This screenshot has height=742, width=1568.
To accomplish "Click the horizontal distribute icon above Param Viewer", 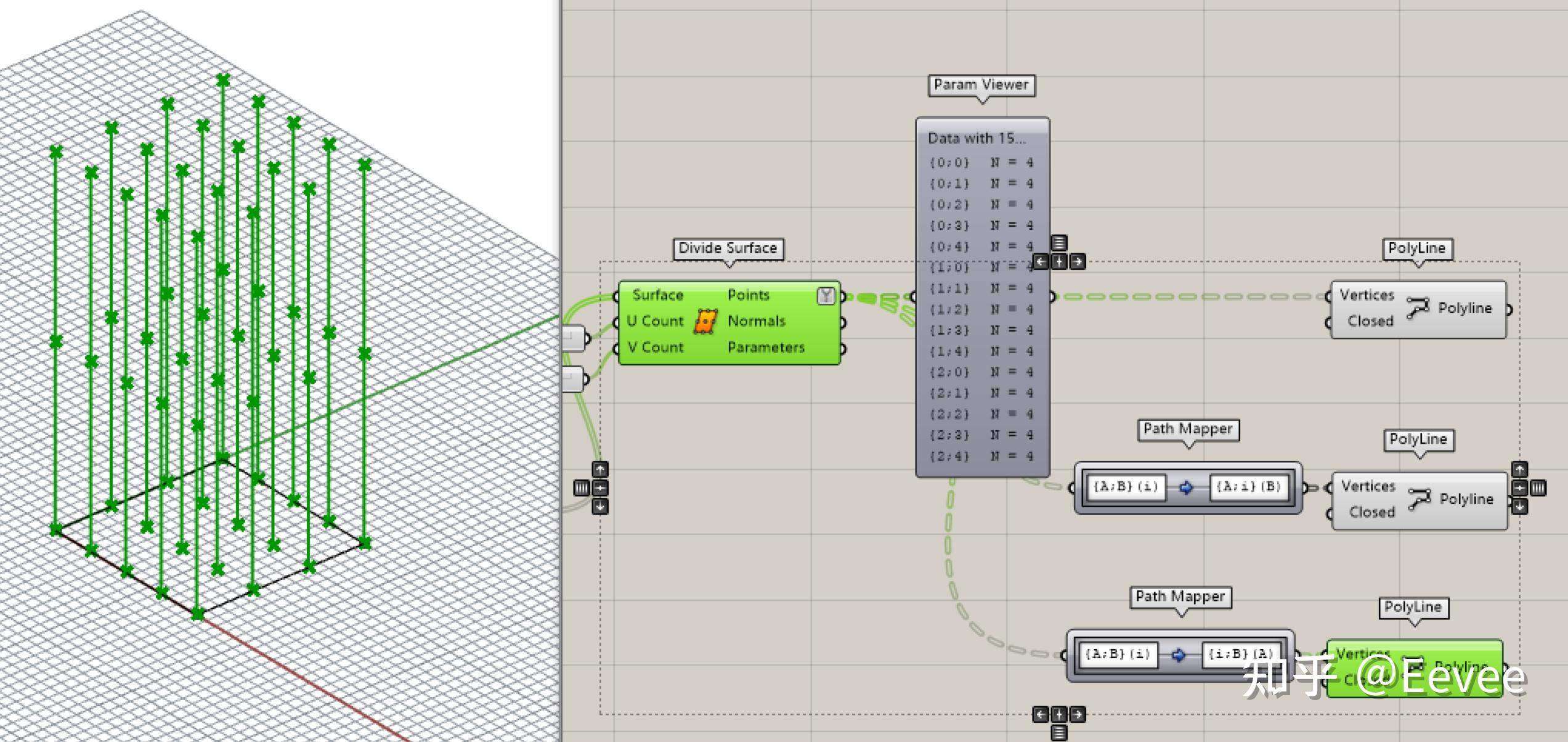I will click(1059, 243).
